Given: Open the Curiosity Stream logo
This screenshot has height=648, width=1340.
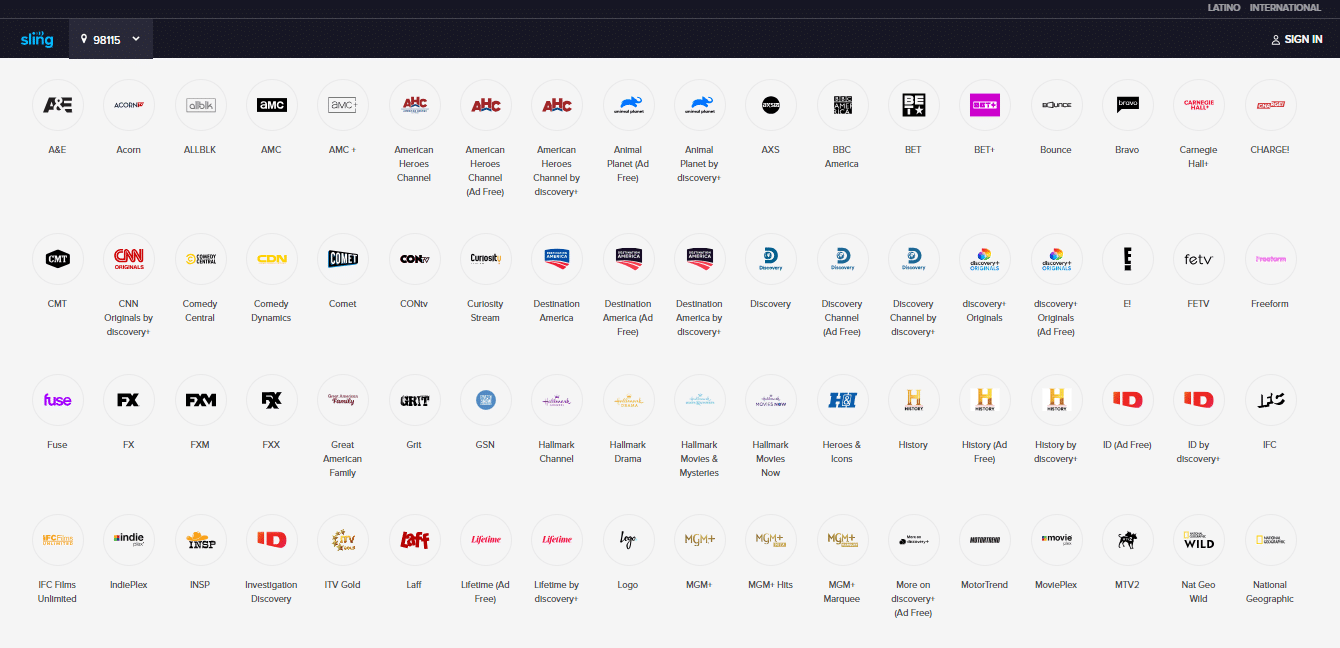Looking at the screenshot, I should [x=485, y=259].
